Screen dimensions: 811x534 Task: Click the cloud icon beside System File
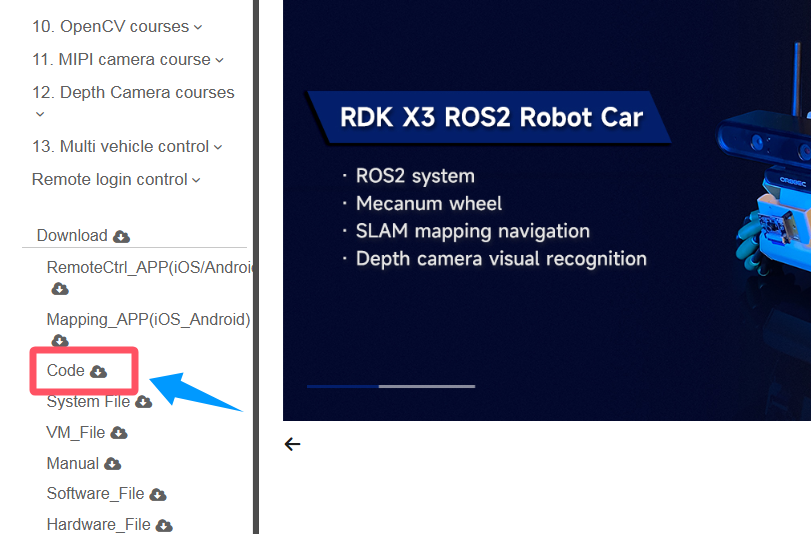tap(143, 402)
